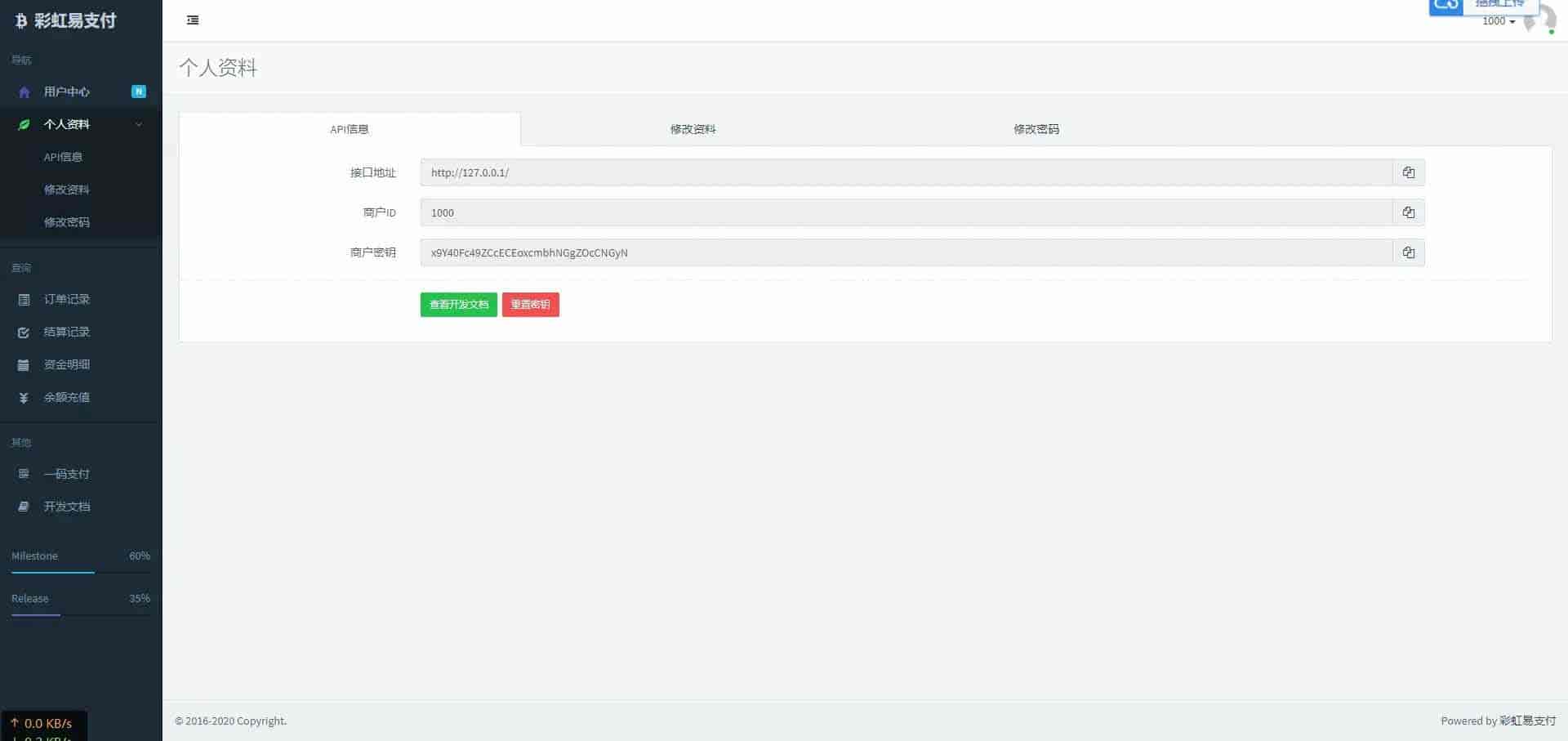Select API信息 in sidebar submenu
The height and width of the screenshot is (741, 1568).
point(63,157)
